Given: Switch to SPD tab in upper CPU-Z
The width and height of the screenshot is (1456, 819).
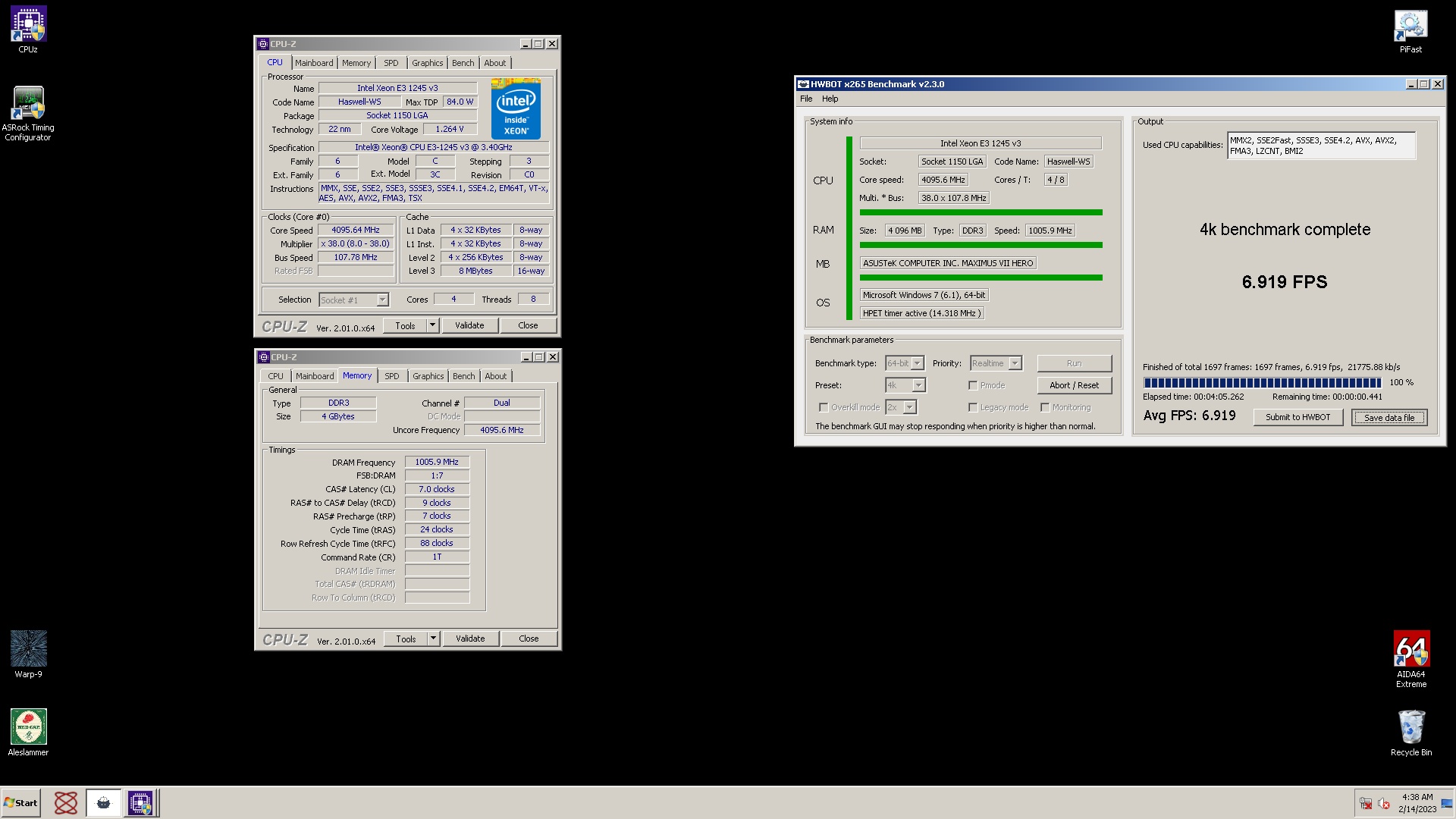Looking at the screenshot, I should pos(391,63).
